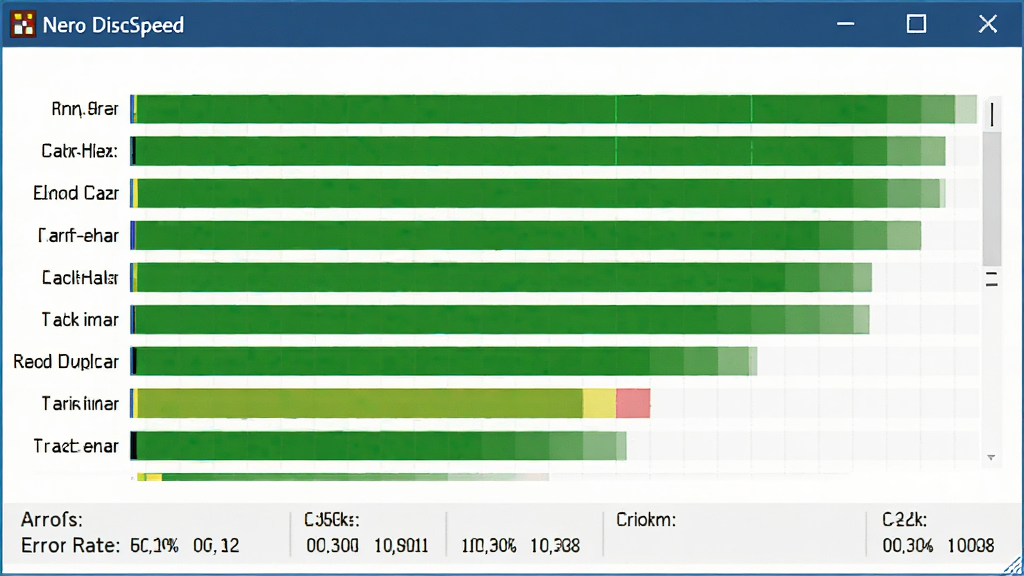Viewport: 1024px width, 576px height.
Task: Click the "Arrofs:" heading in the status bar
Action: 52,520
